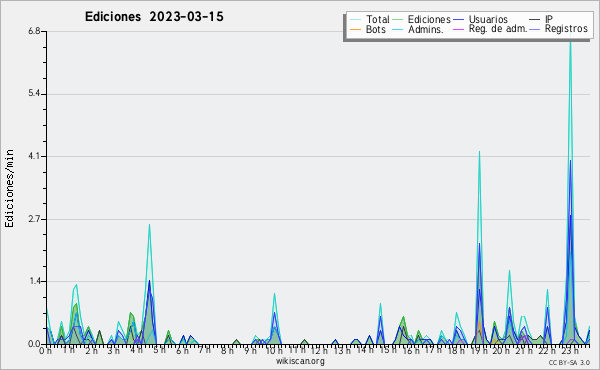The height and width of the screenshot is (370, 600).
Task: Click the green Ediciones legend line swatch
Action: (398, 20)
